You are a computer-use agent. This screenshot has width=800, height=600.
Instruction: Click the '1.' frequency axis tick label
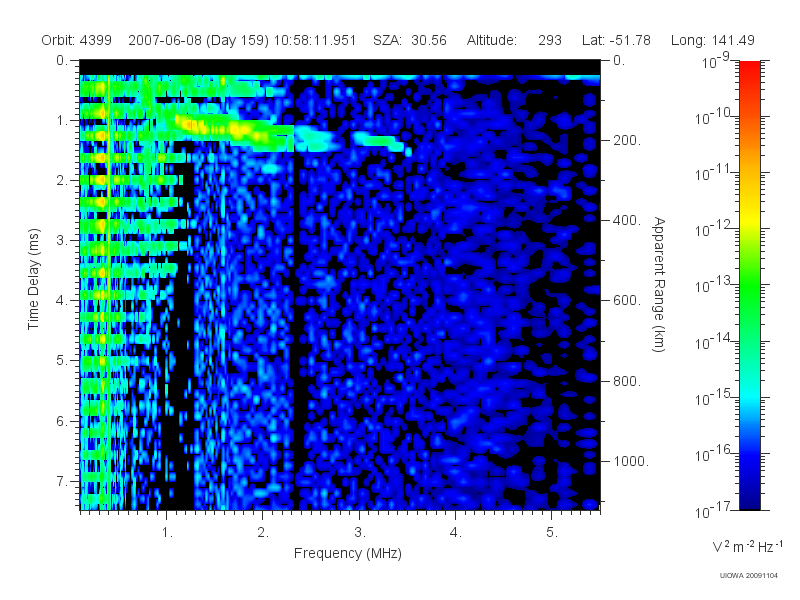167,533
